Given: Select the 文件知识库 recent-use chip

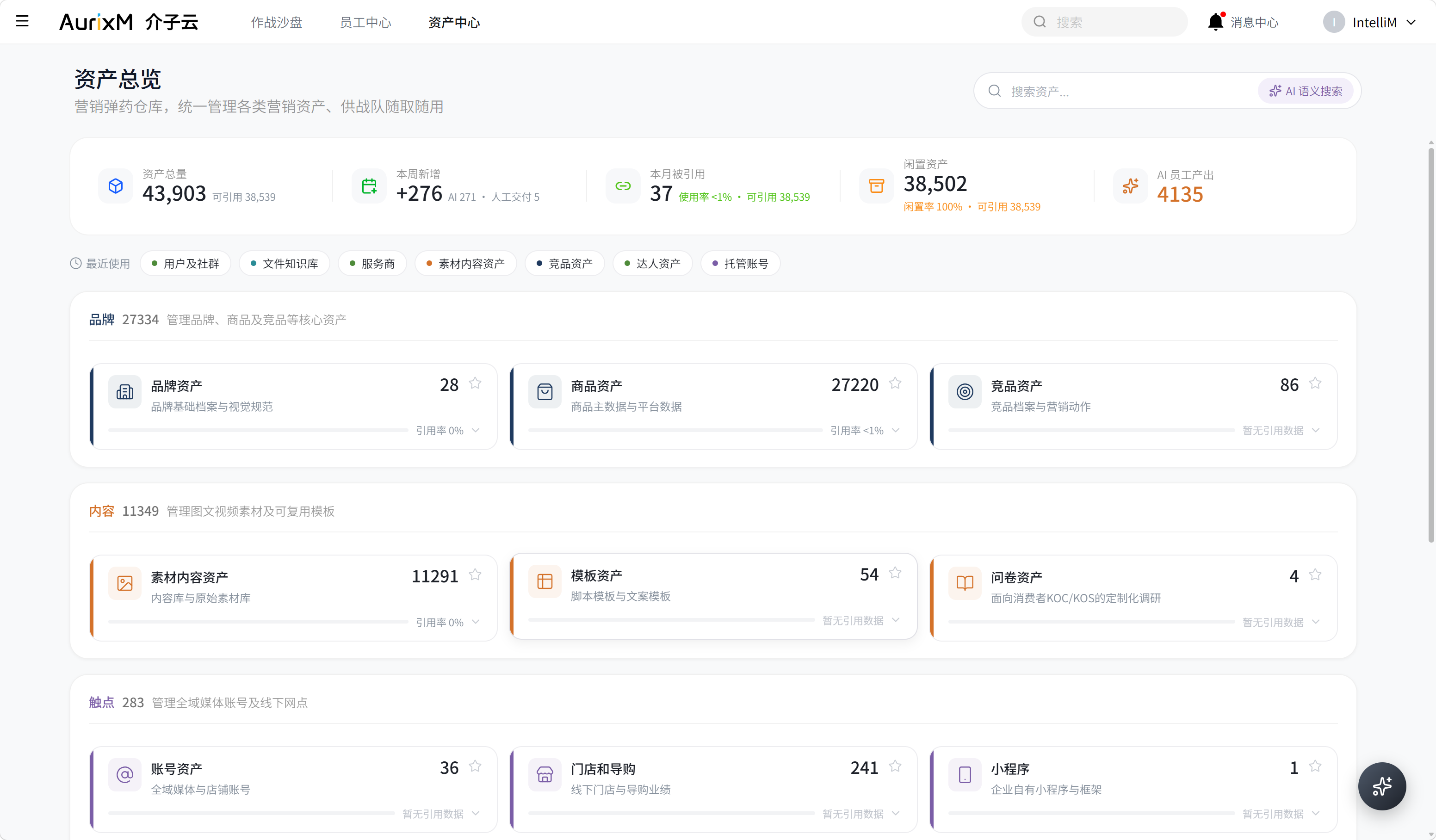Looking at the screenshot, I should pyautogui.click(x=285, y=263).
